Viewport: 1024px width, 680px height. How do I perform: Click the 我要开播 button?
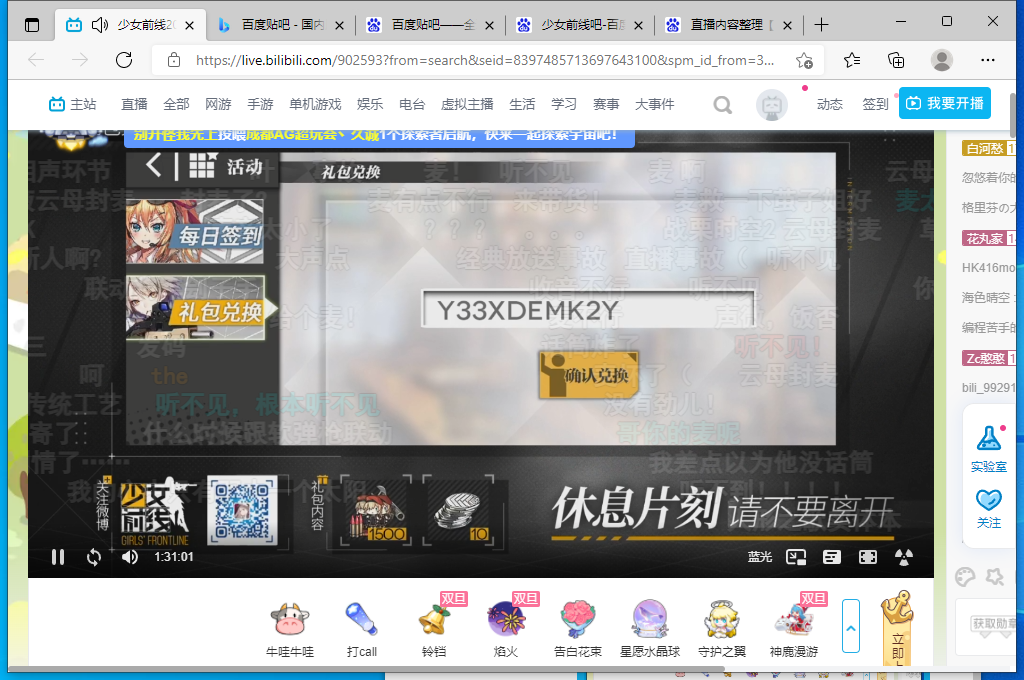[x=944, y=103]
